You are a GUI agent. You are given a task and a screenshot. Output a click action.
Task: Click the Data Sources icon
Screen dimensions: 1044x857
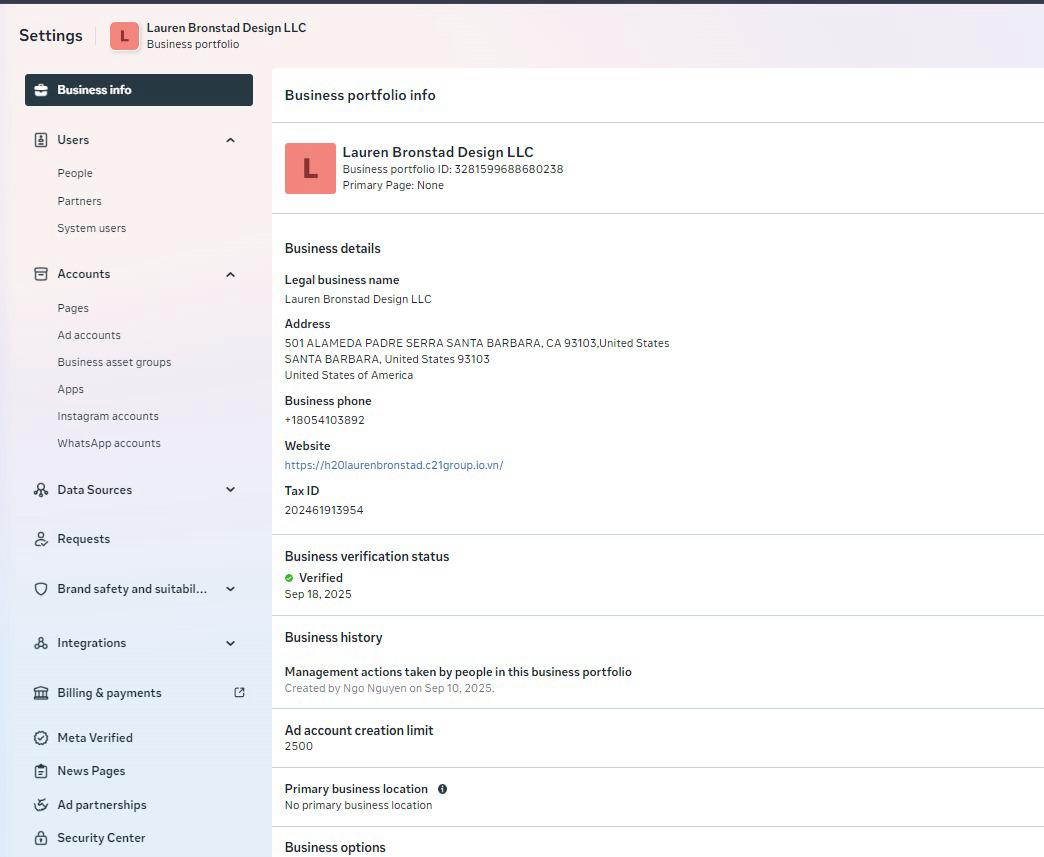point(41,490)
